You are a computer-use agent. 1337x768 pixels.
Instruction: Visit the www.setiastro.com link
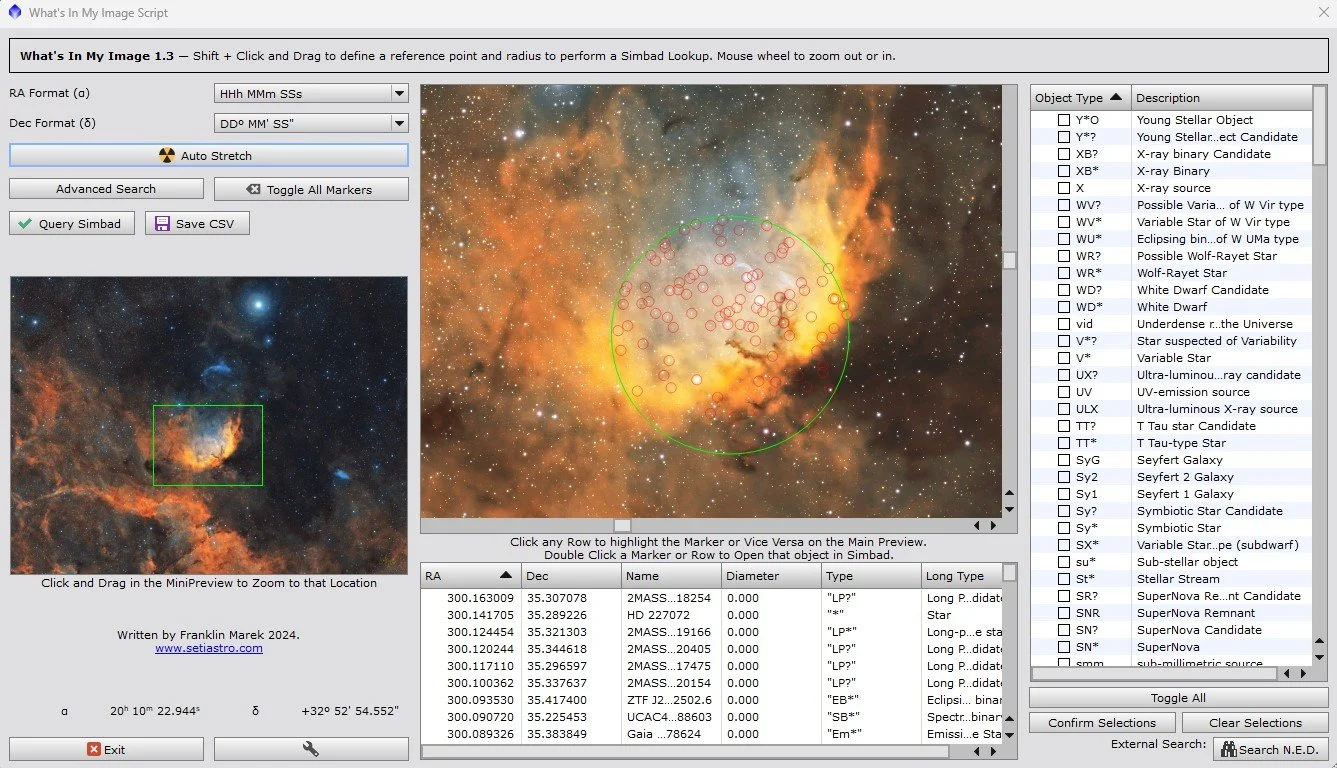208,648
